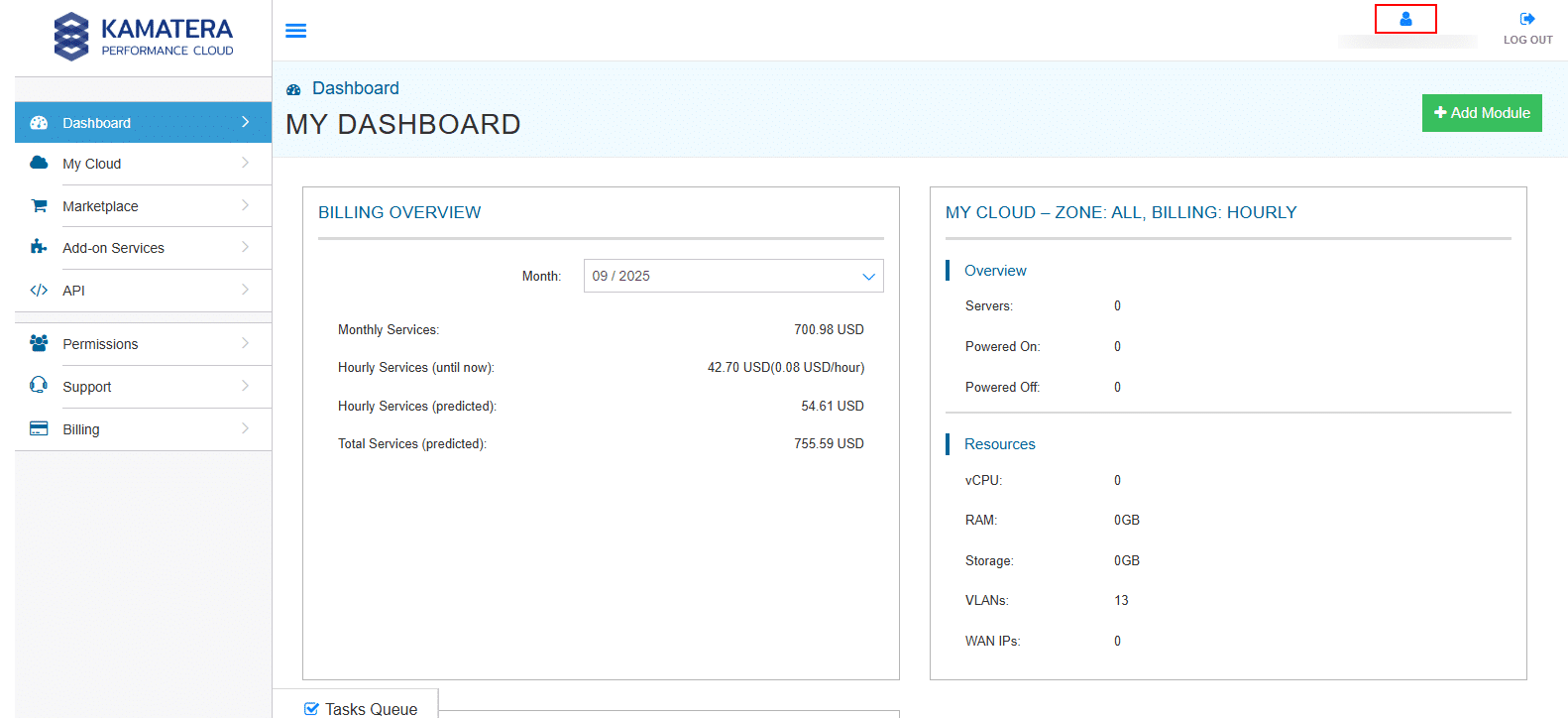Switch to the Tasks Queue tab
The image size is (1568, 718).
coord(371,708)
